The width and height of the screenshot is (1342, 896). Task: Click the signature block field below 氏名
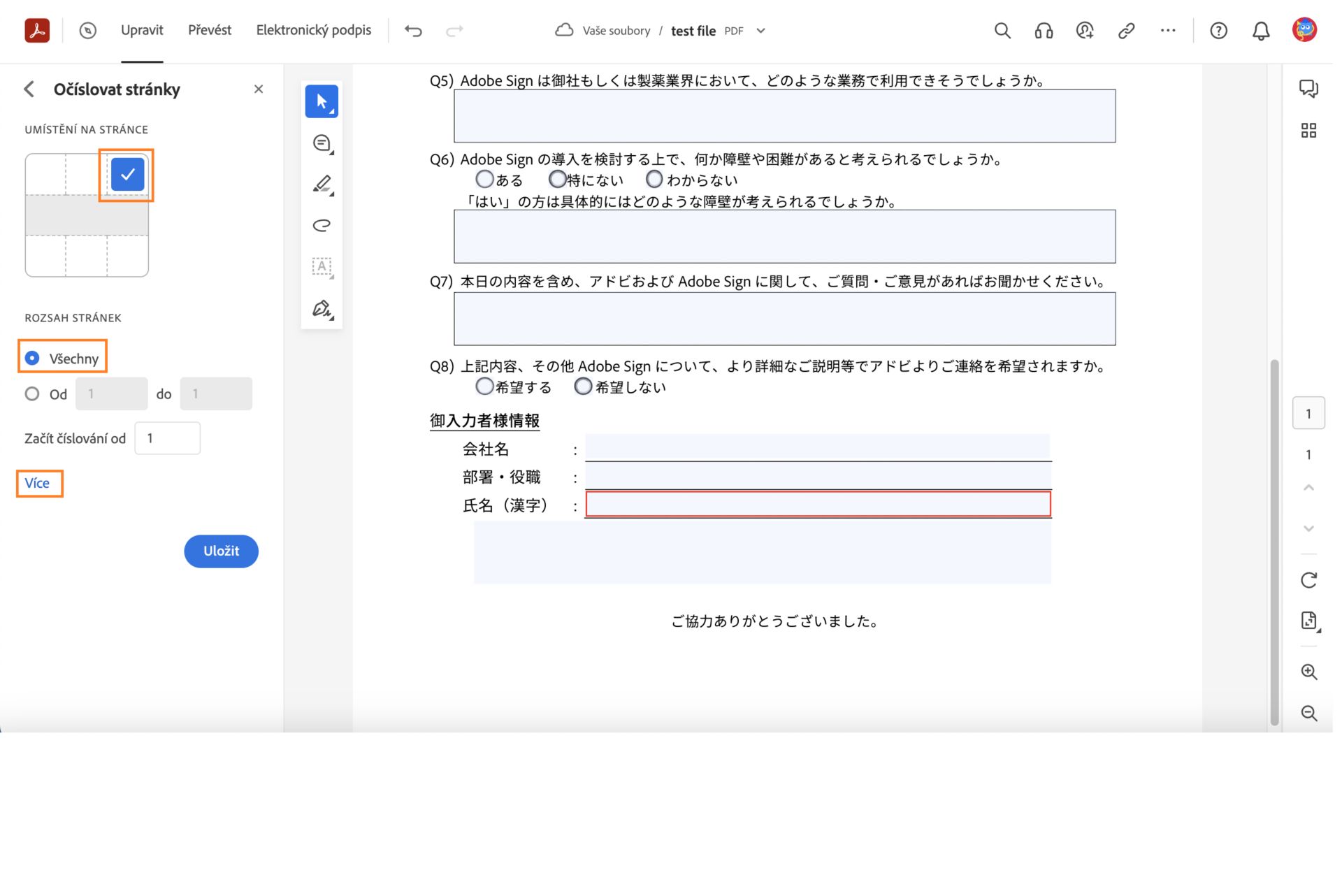tap(763, 553)
